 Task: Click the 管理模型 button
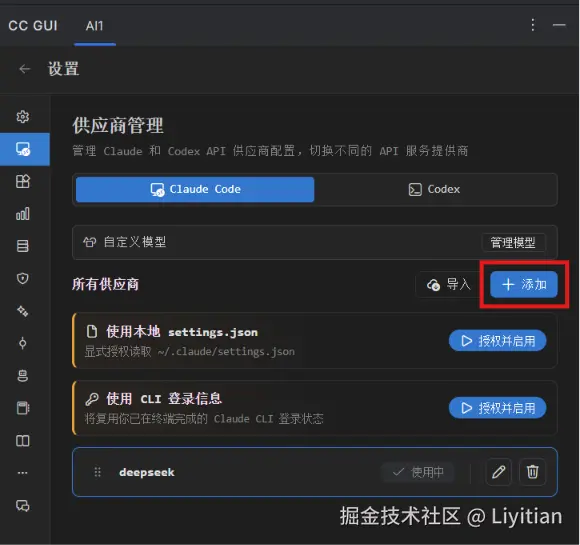tap(513, 243)
